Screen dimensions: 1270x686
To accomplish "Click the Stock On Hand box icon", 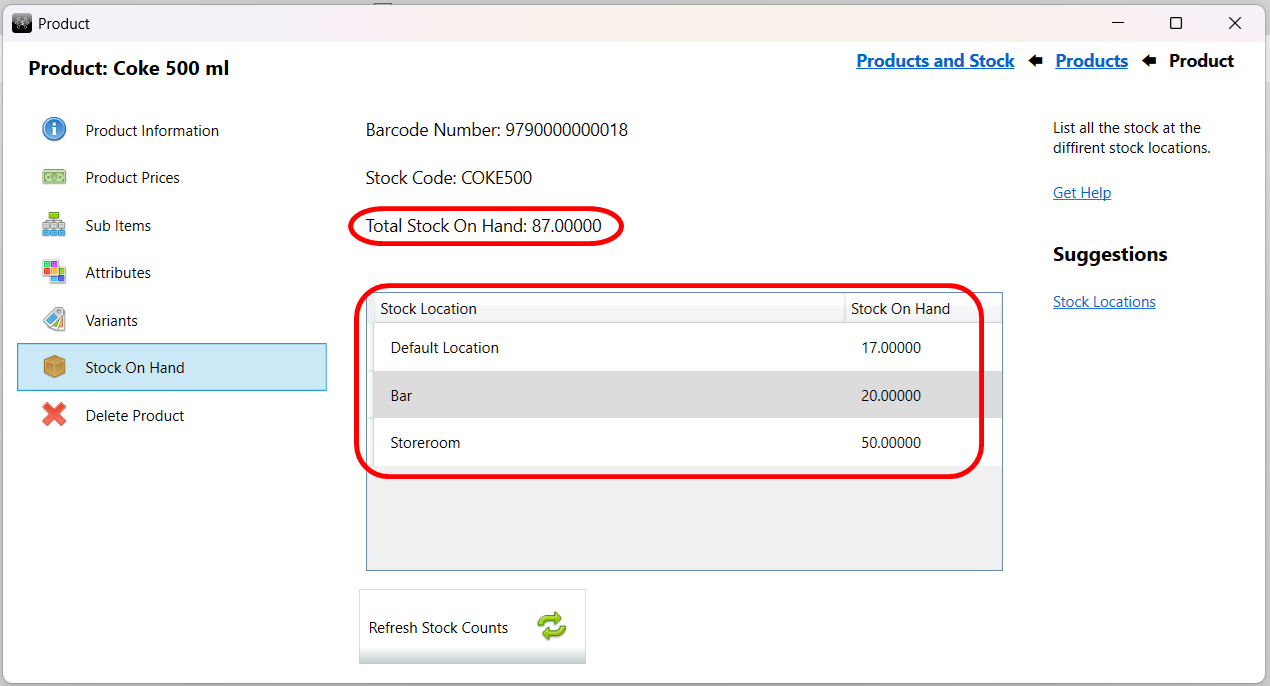I will click(x=54, y=367).
